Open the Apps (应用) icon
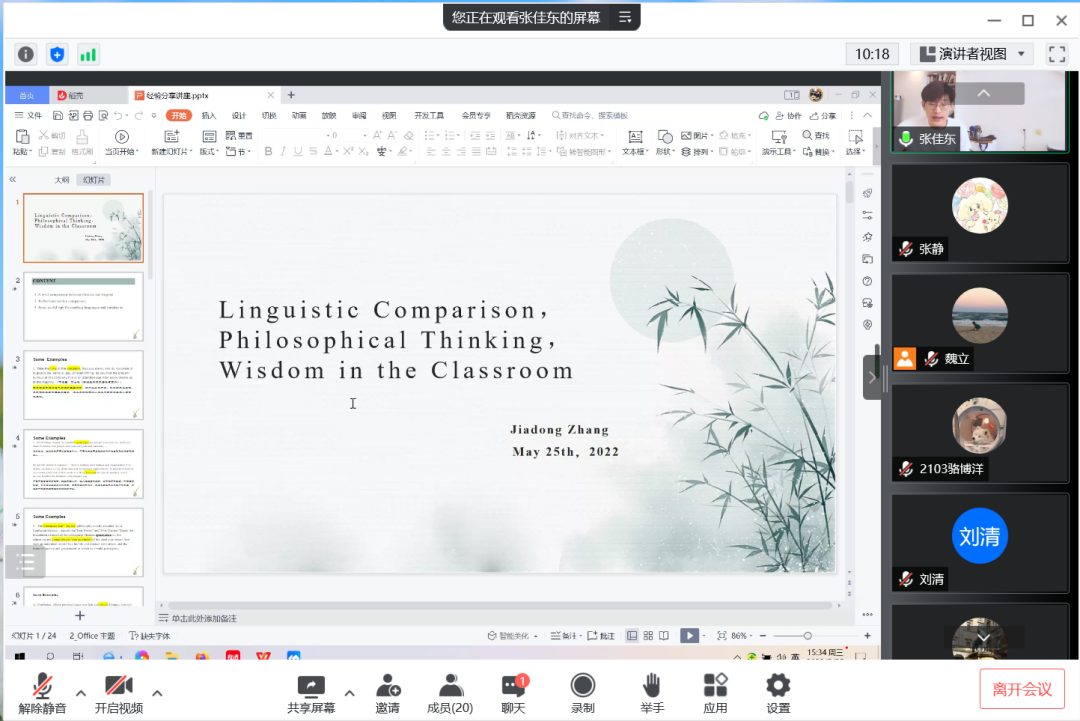 click(715, 693)
